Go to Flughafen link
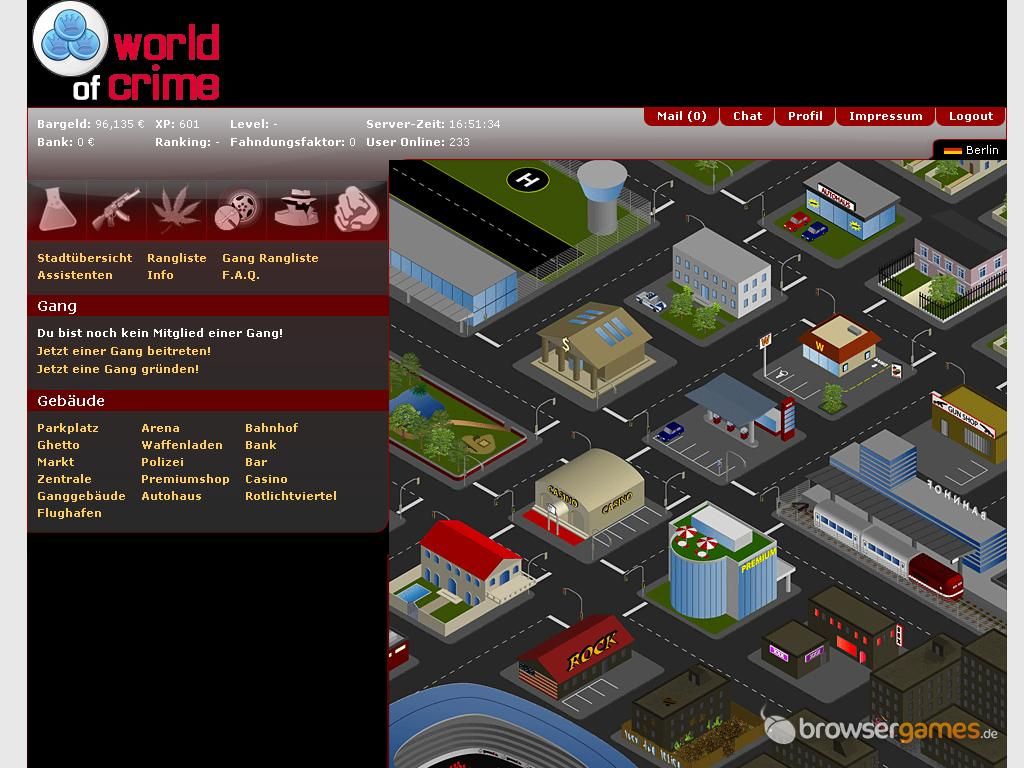The width and height of the screenshot is (1024, 768). (x=69, y=513)
